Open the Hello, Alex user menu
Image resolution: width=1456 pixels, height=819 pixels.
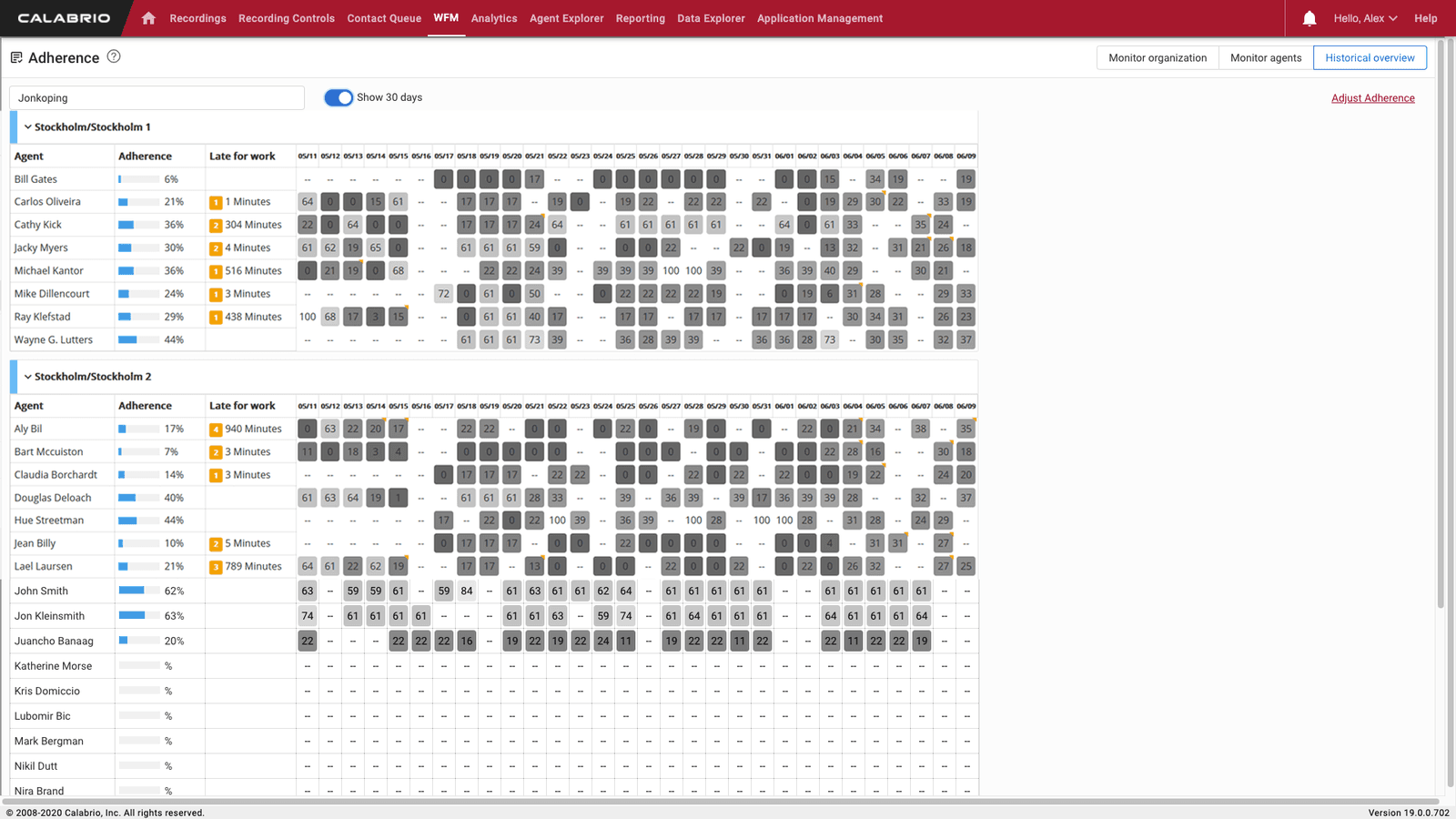tap(1361, 18)
